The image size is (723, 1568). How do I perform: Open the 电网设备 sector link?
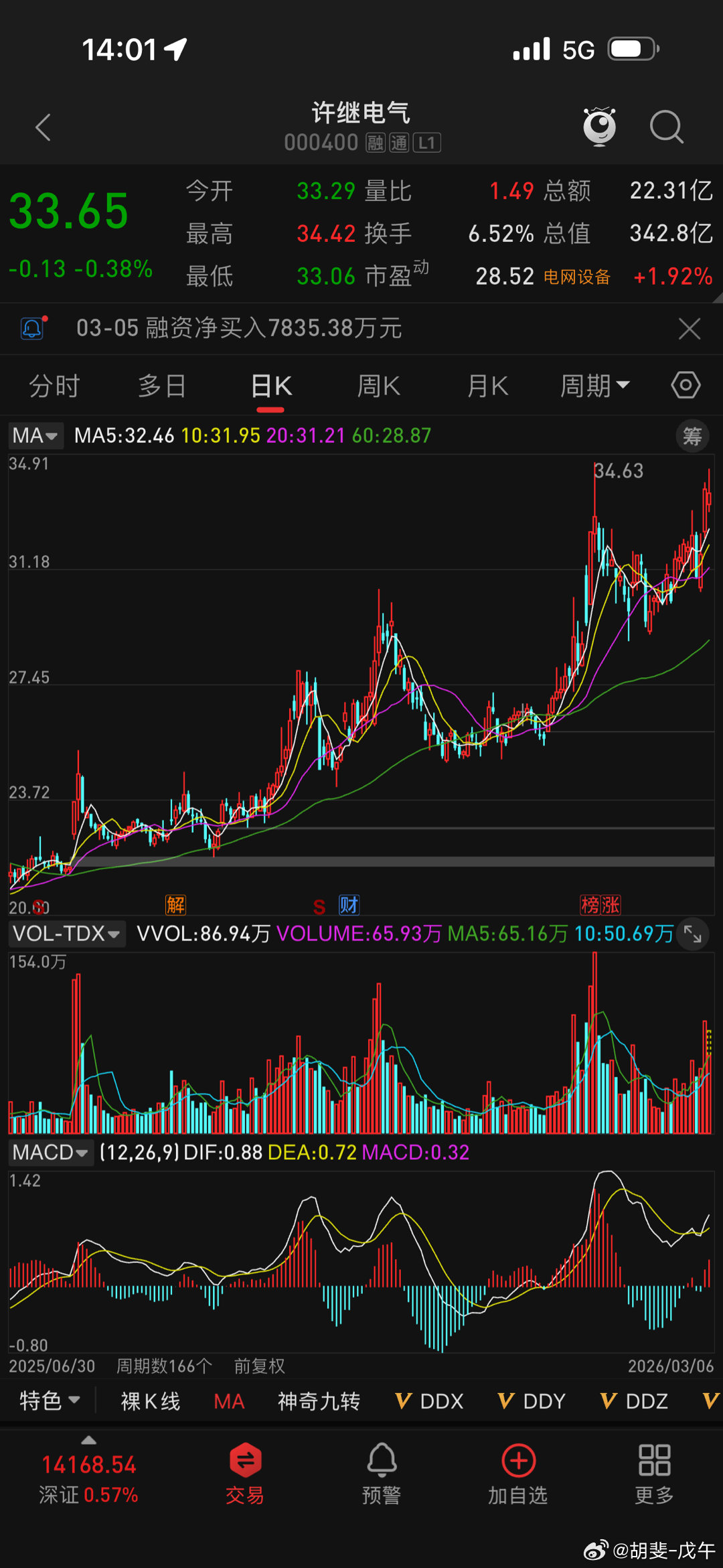click(x=577, y=277)
